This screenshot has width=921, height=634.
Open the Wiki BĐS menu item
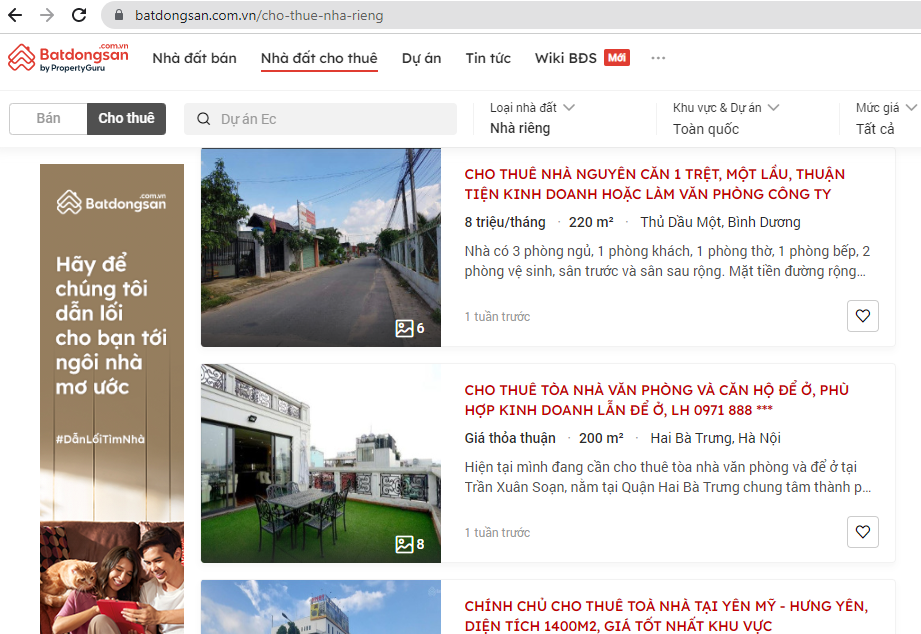(565, 58)
